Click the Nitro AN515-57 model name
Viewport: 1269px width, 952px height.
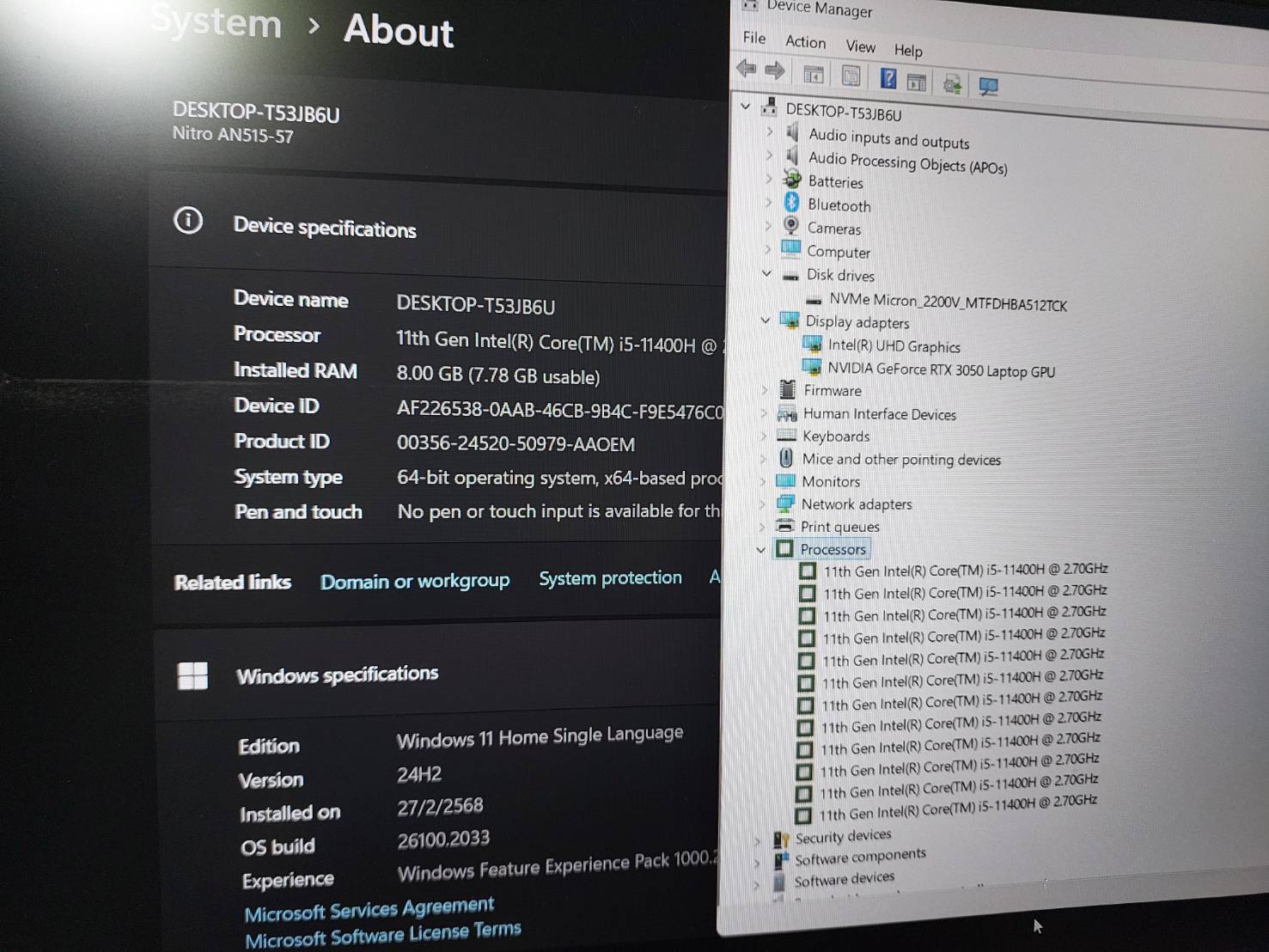pyautogui.click(x=233, y=135)
